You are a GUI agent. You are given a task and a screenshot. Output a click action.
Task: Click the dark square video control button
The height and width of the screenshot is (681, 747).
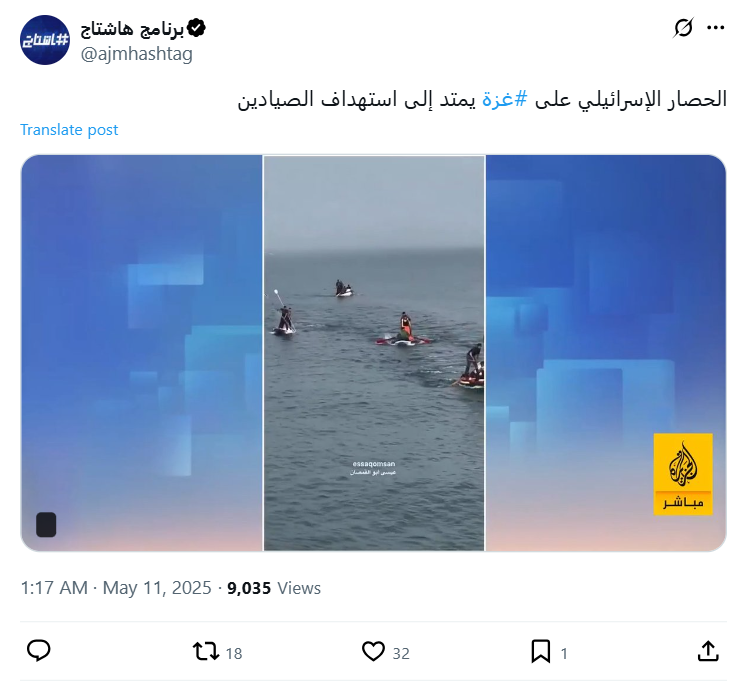pyautogui.click(x=46, y=525)
